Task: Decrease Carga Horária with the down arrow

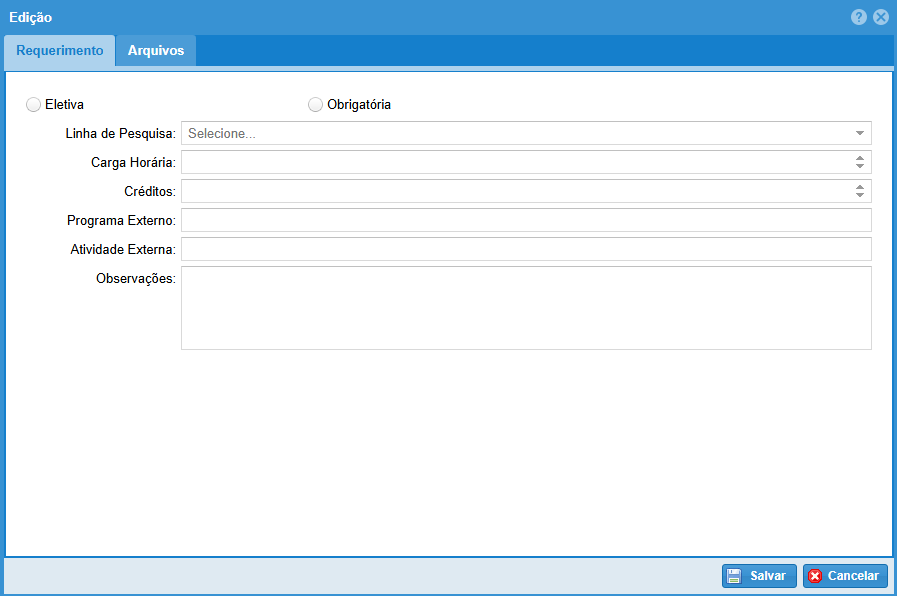Action: click(860, 166)
